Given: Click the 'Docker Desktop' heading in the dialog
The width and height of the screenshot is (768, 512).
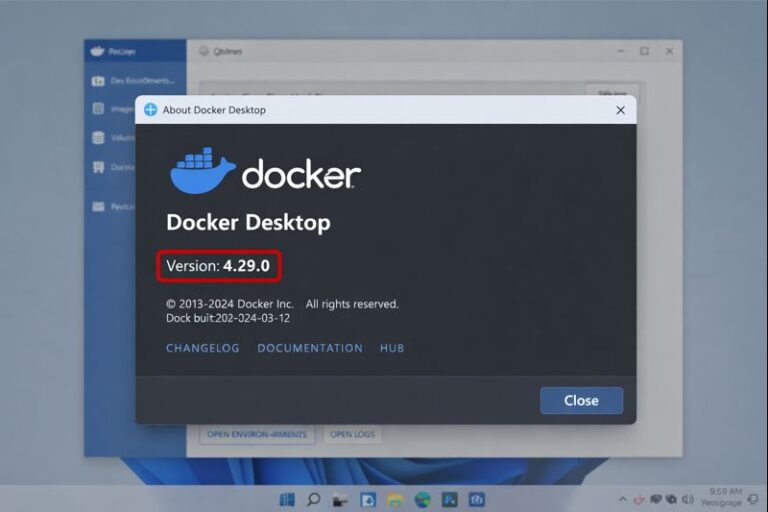Looking at the screenshot, I should pos(248,222).
